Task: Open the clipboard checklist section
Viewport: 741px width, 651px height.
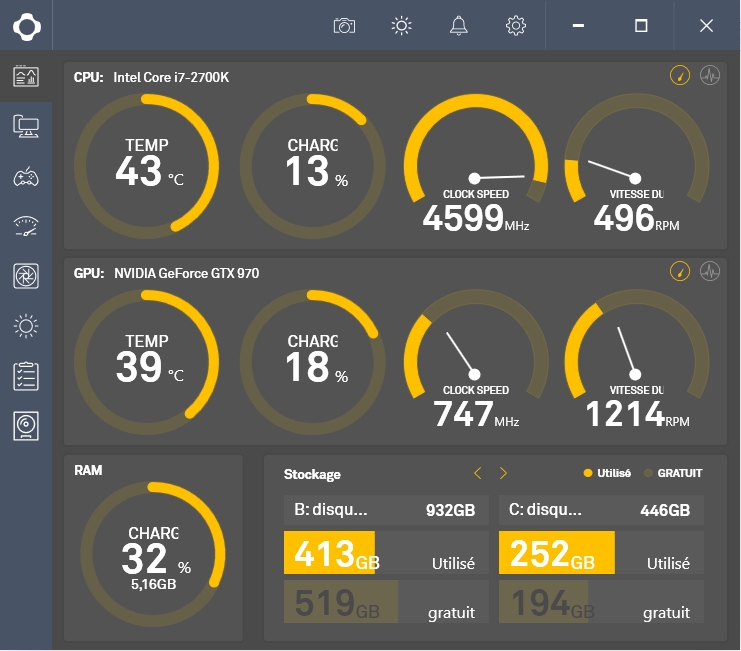Action: (x=26, y=376)
